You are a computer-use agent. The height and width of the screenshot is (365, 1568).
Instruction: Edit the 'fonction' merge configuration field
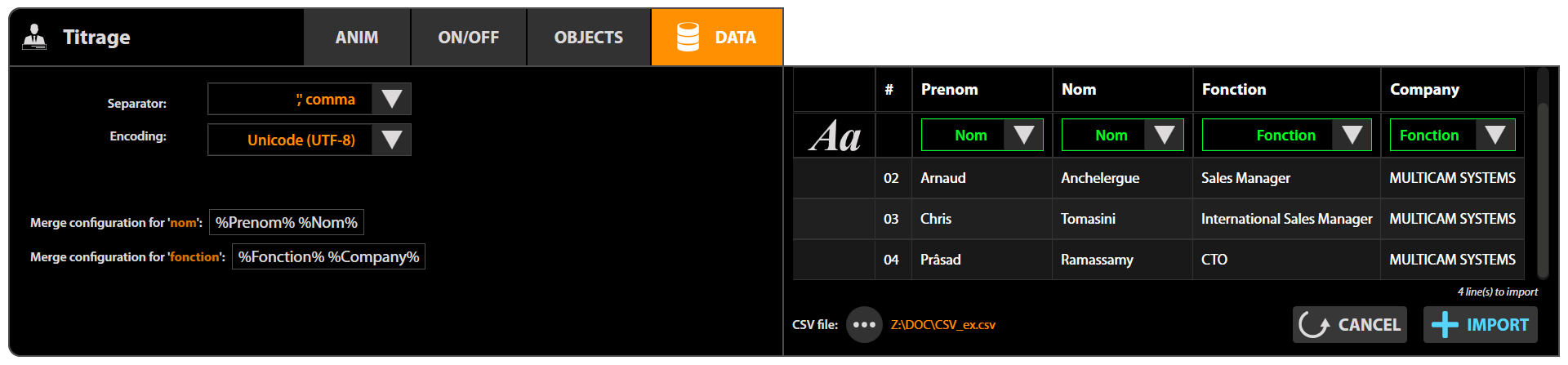[x=328, y=256]
